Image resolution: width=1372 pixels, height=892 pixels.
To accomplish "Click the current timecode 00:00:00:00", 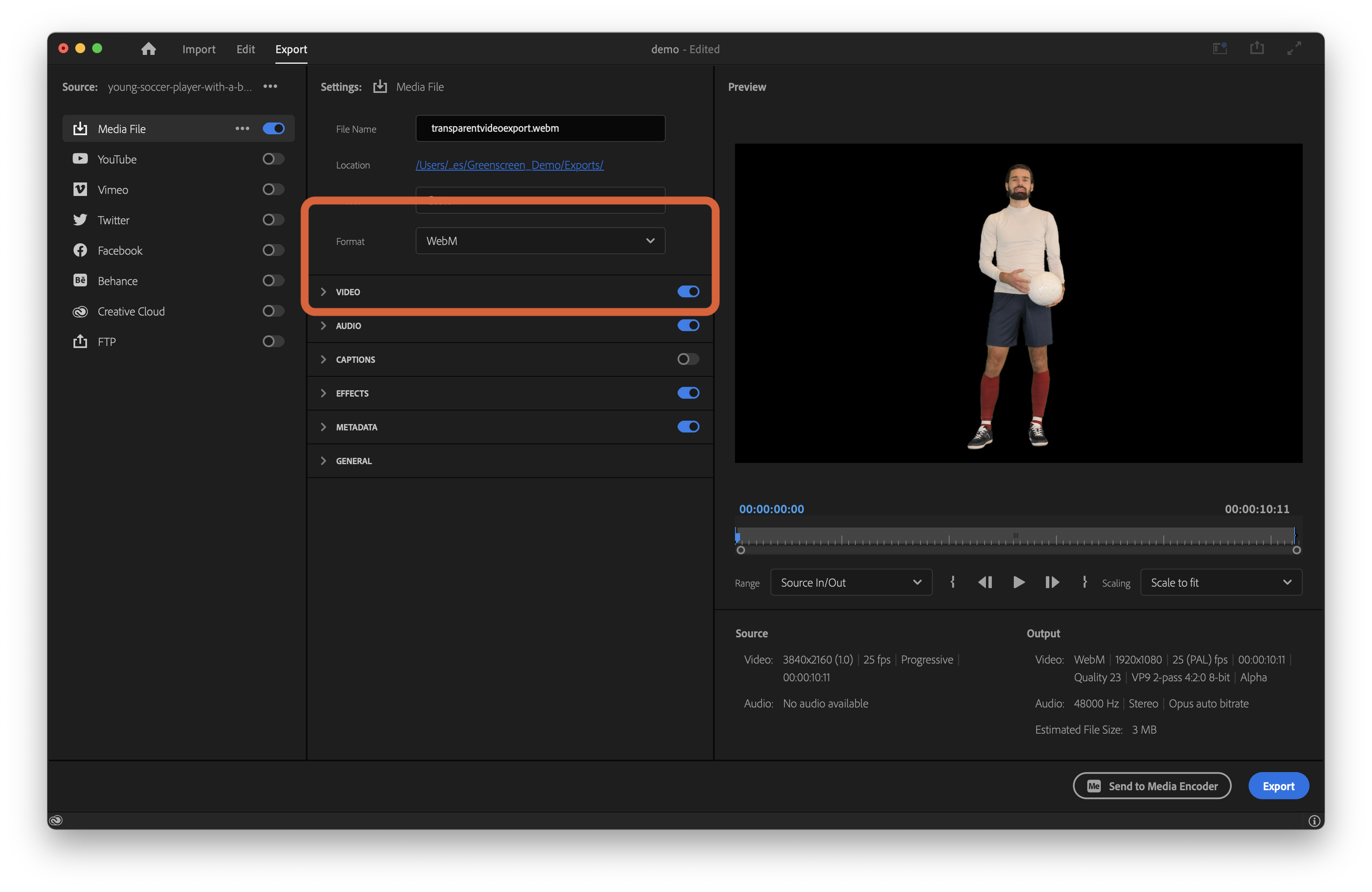I will pyautogui.click(x=771, y=509).
